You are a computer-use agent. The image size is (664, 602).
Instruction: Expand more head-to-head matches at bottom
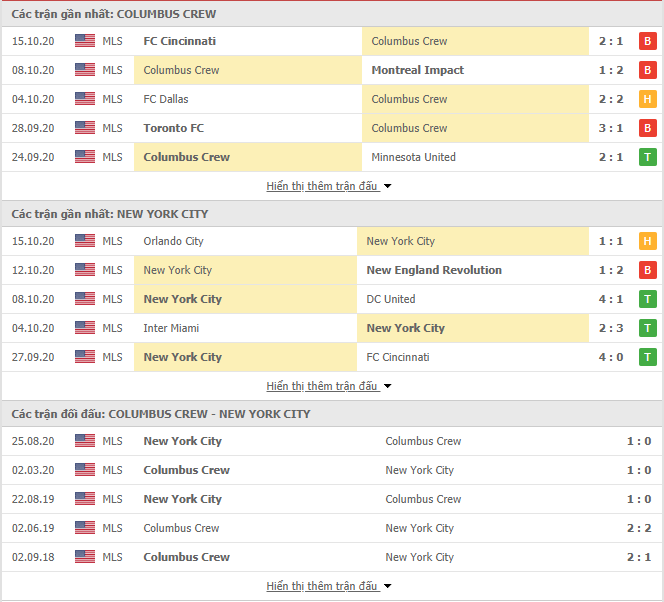coord(328,586)
